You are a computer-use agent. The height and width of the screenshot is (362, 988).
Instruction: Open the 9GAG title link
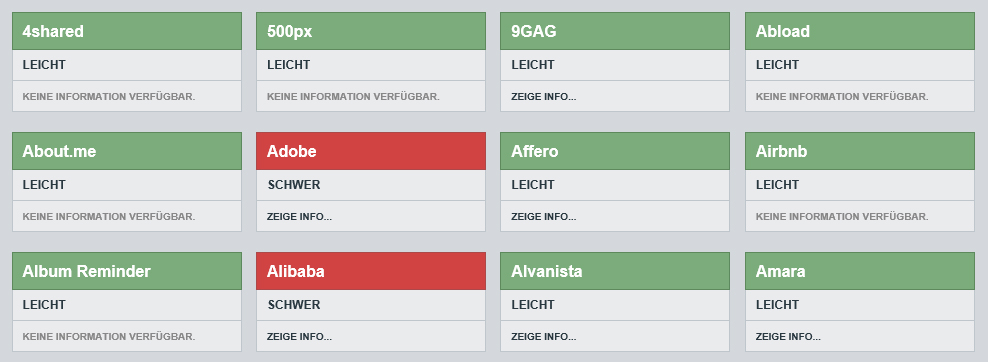pyautogui.click(x=534, y=31)
